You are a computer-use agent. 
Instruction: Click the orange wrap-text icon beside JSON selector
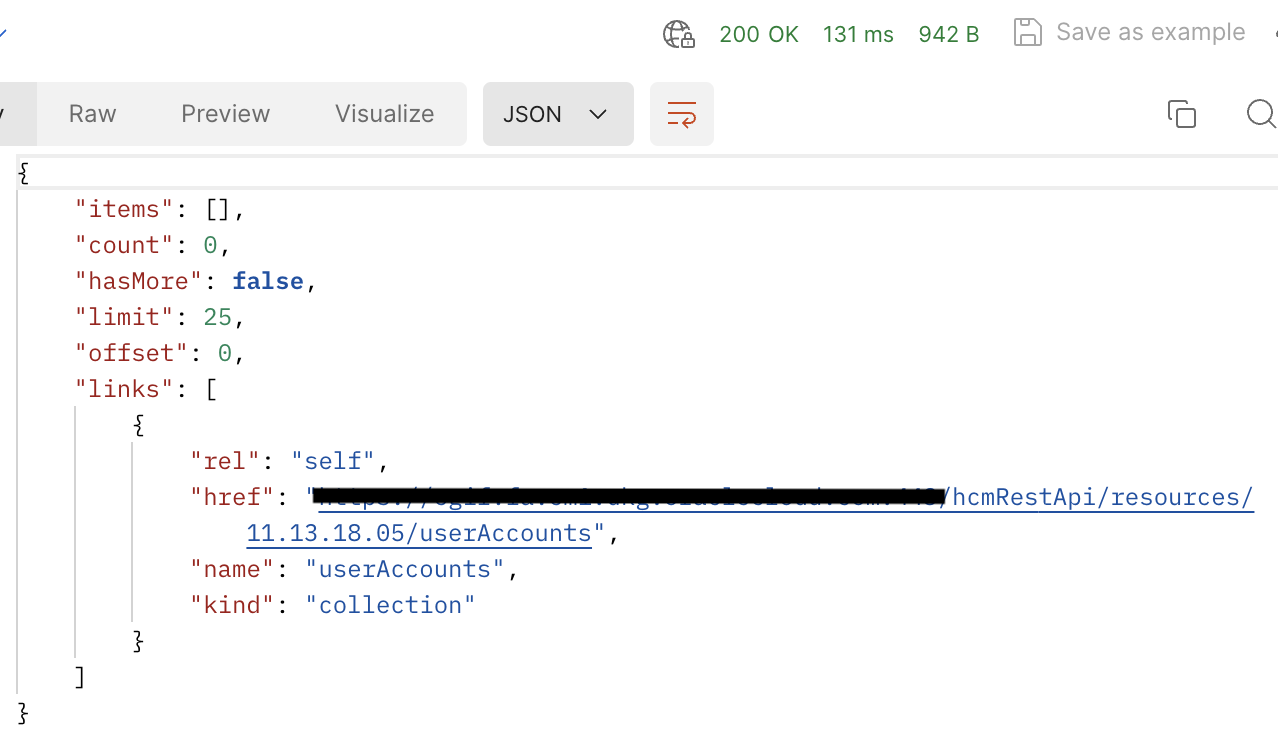click(x=681, y=113)
